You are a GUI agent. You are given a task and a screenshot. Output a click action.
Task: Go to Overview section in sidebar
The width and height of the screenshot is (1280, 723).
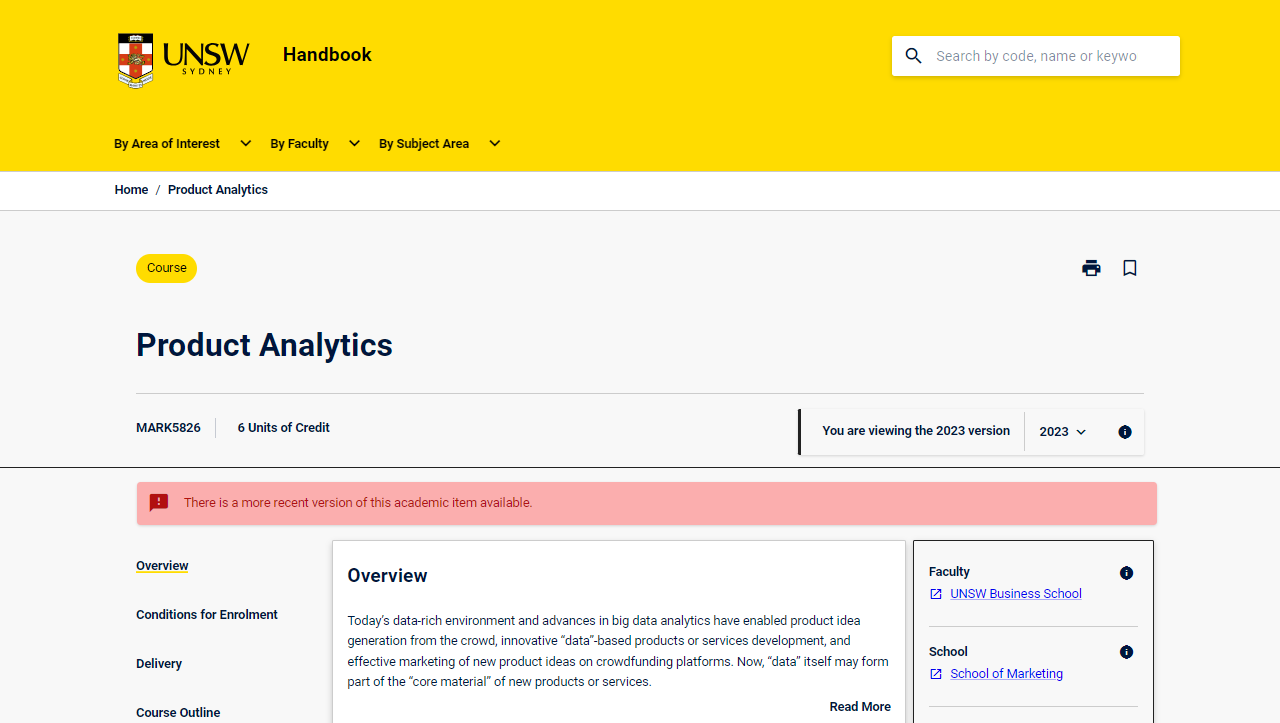(x=162, y=566)
